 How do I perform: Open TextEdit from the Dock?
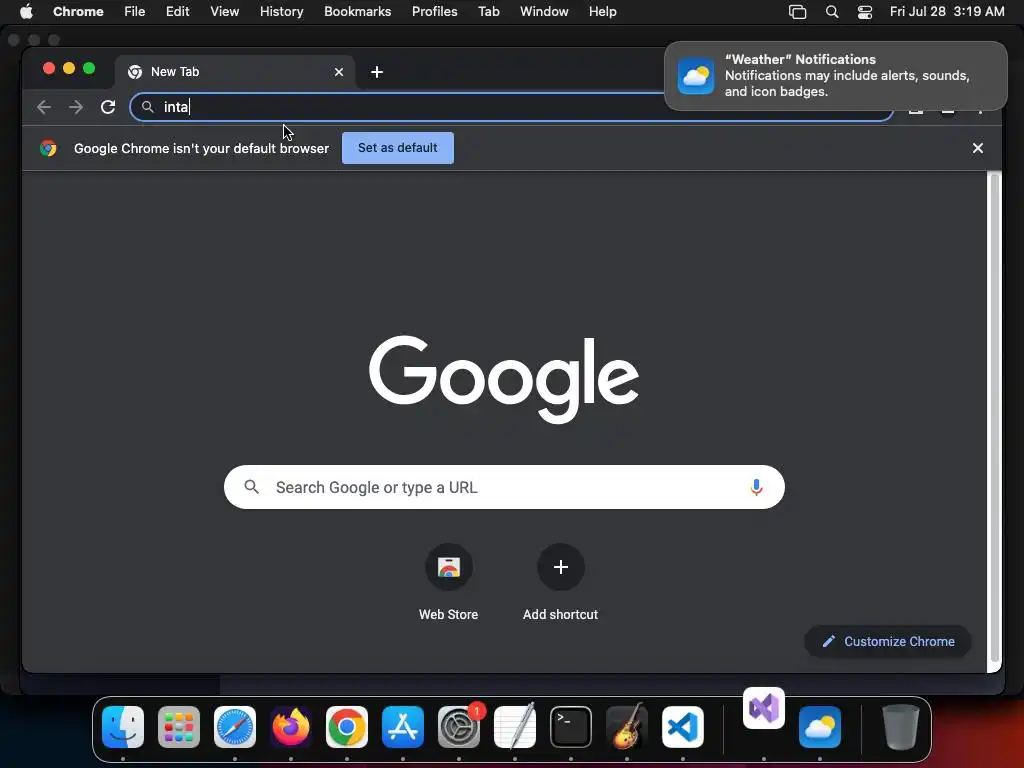(x=515, y=727)
